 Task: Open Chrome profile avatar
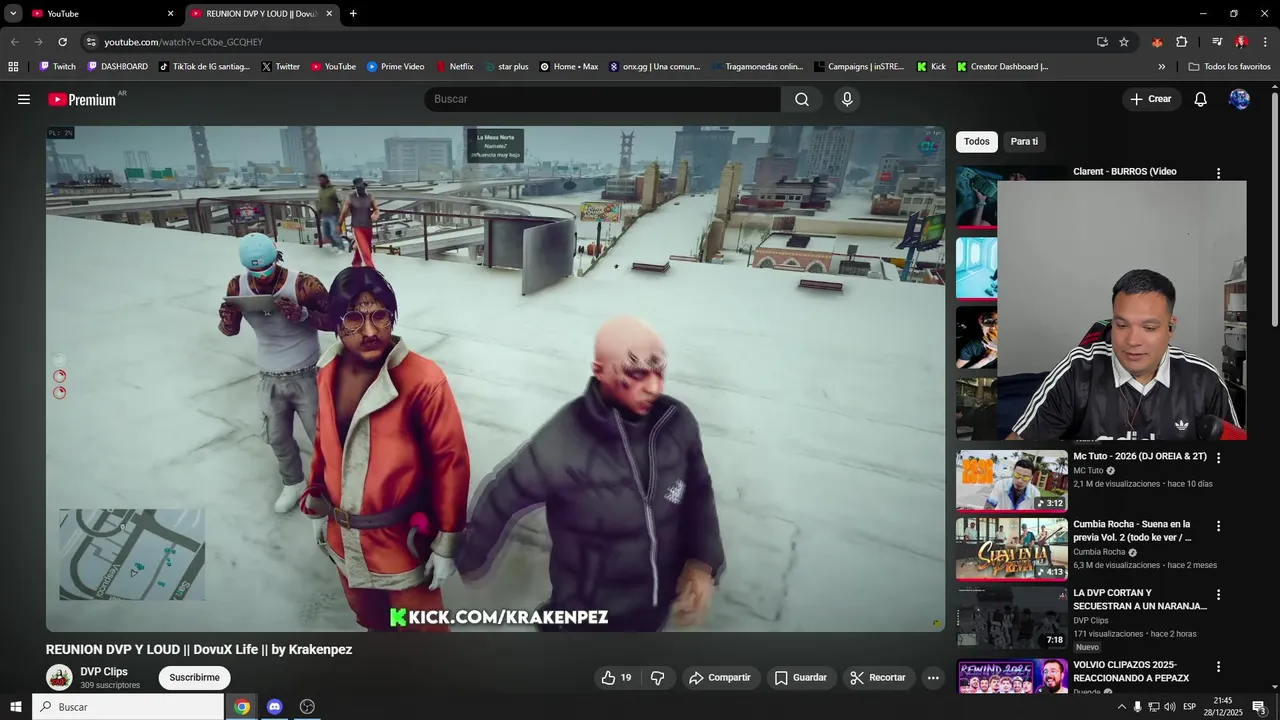click(x=1240, y=42)
